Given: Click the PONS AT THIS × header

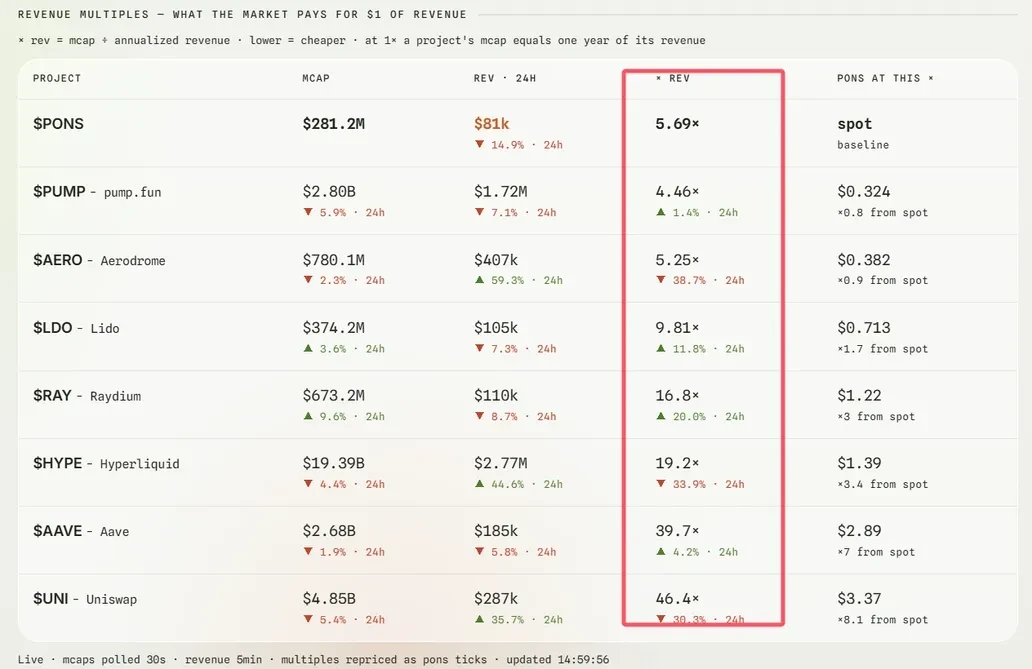Looking at the screenshot, I should (885, 78).
